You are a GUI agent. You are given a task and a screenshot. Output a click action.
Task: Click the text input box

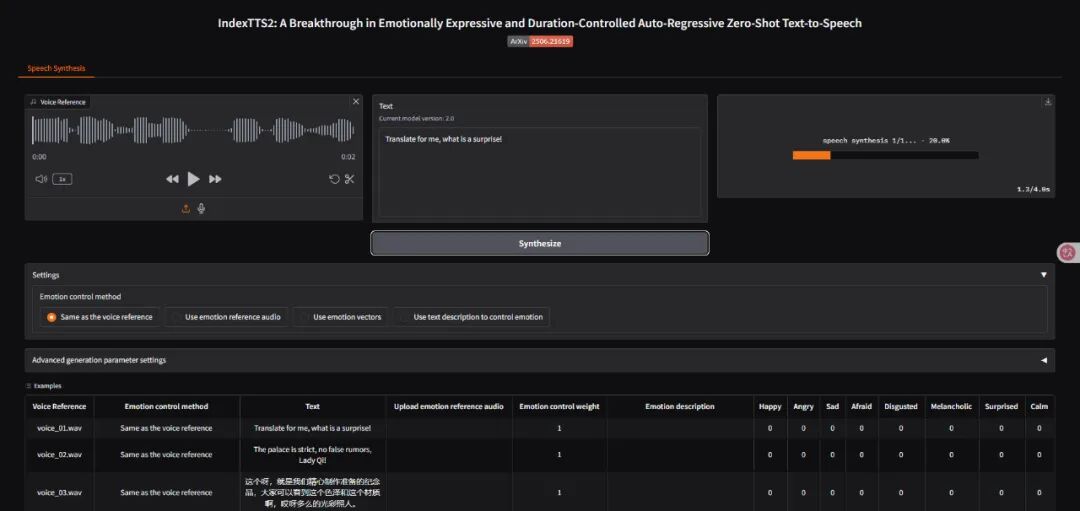tap(539, 172)
